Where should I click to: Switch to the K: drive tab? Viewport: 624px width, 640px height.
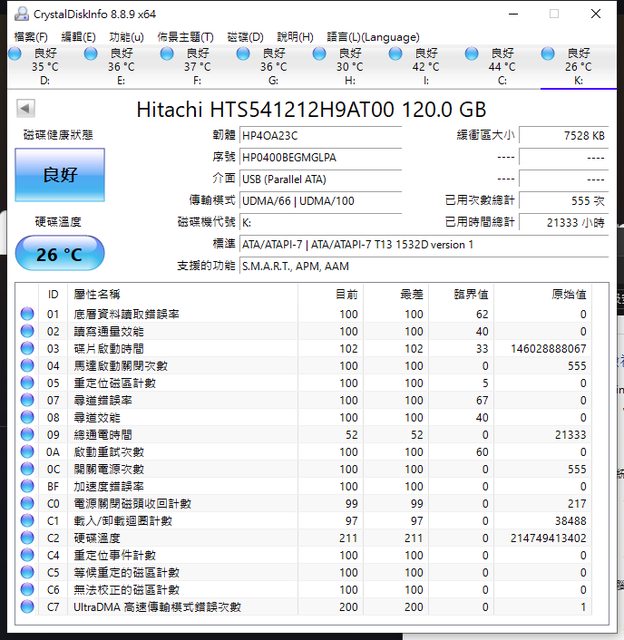tap(578, 66)
